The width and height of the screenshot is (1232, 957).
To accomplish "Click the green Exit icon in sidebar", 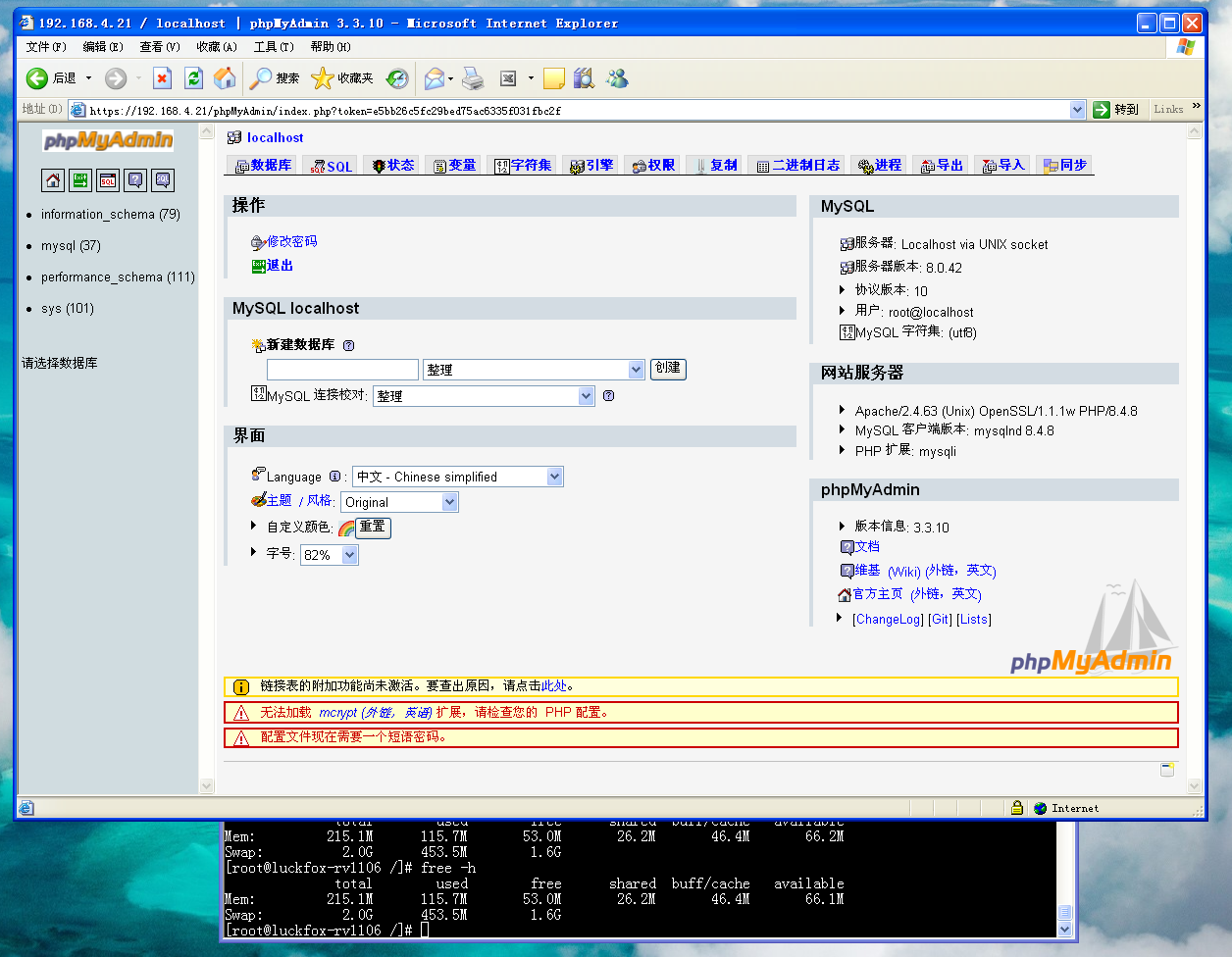I will (x=80, y=180).
